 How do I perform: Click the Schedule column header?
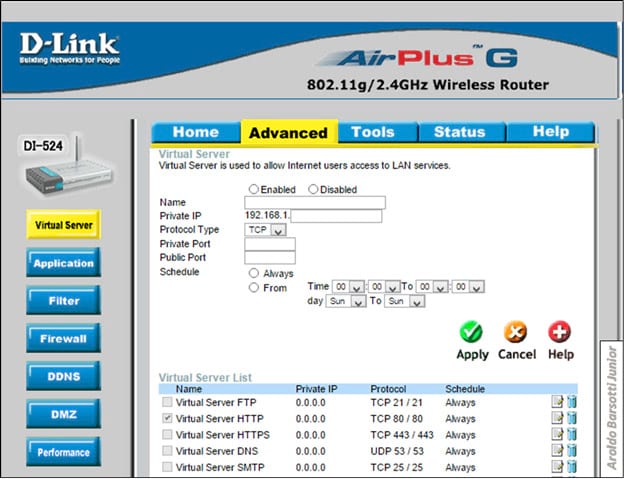tap(465, 389)
